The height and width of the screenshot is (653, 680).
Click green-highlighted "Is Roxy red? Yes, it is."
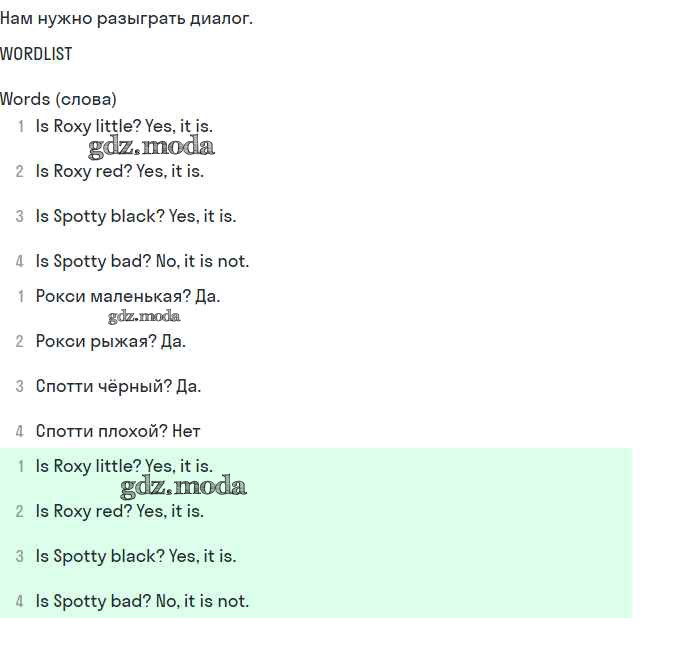119,511
